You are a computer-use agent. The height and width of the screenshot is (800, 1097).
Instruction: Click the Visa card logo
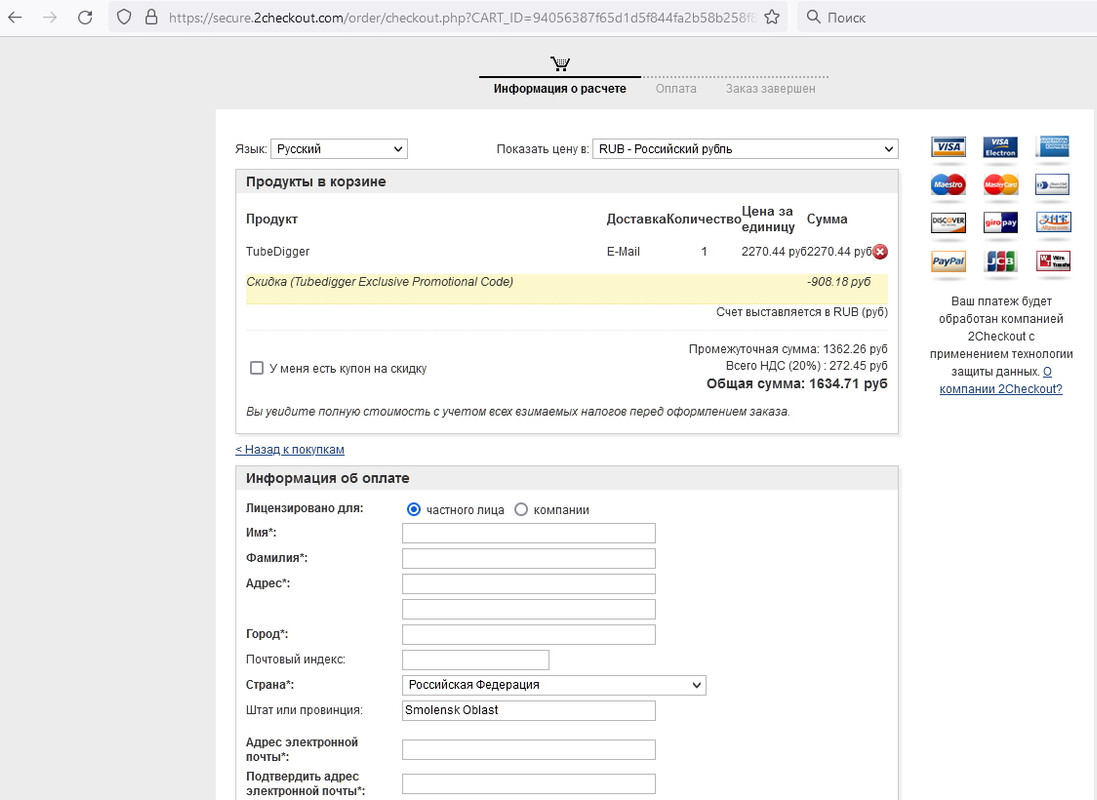tap(948, 147)
